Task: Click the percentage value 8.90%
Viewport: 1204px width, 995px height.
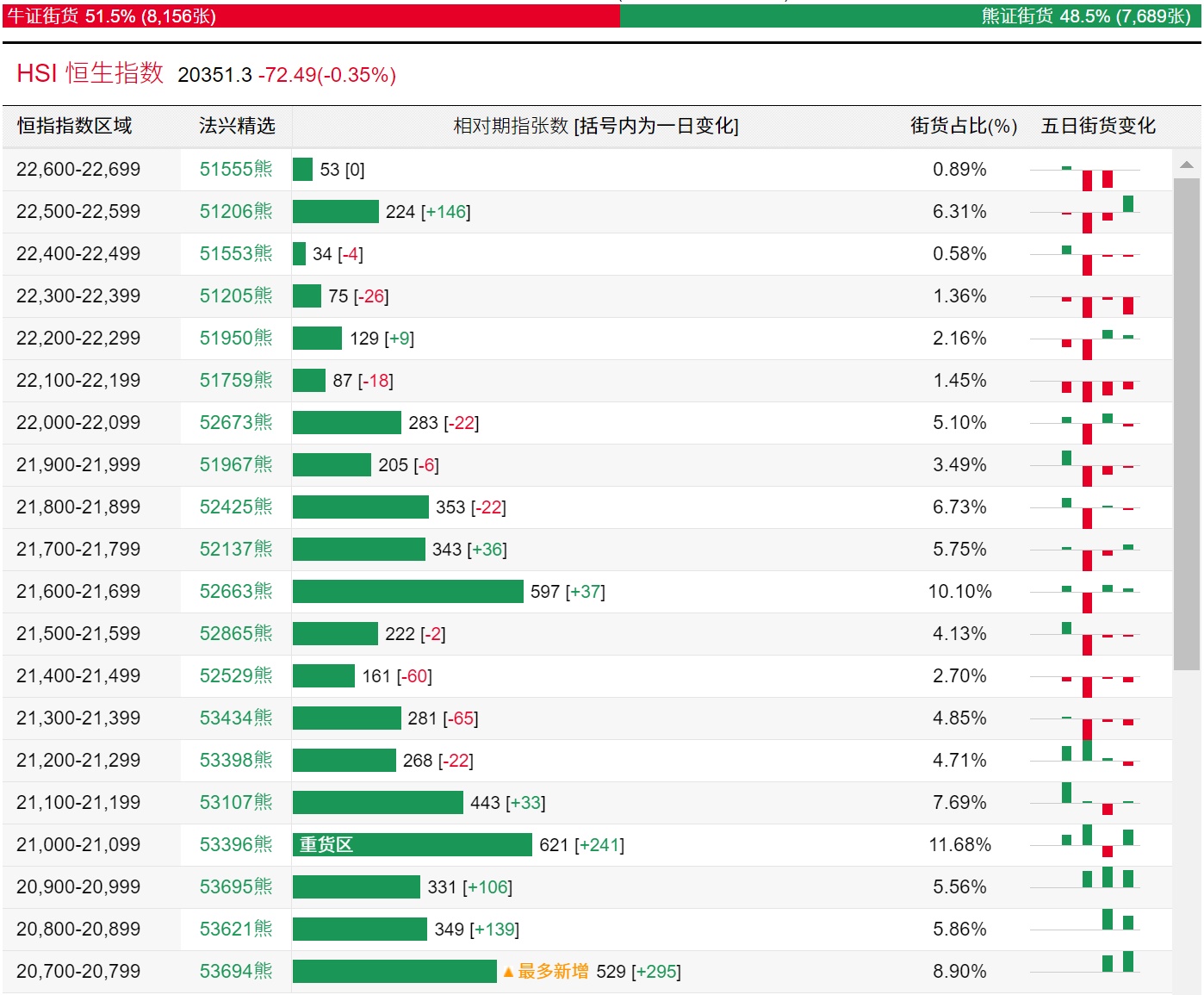Action: point(959,971)
